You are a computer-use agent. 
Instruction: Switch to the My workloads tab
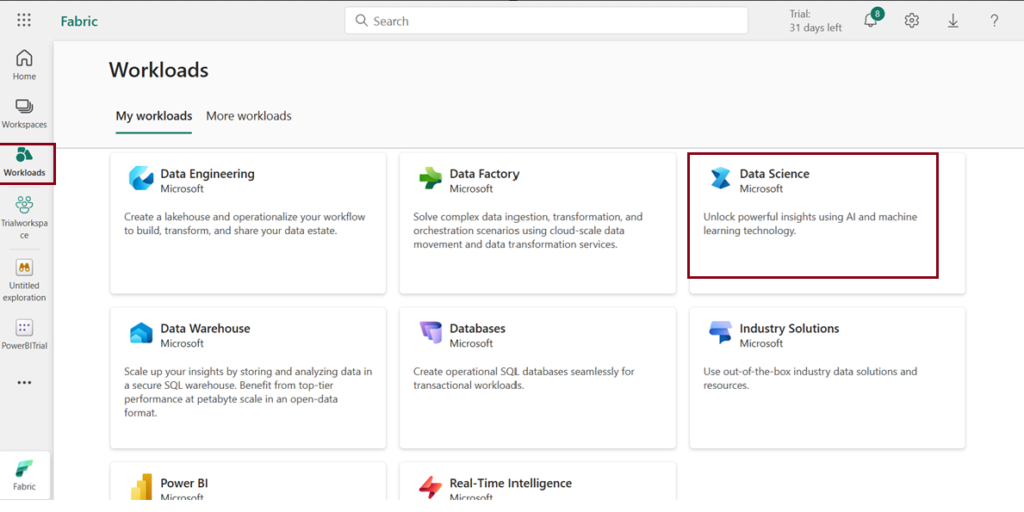pyautogui.click(x=154, y=116)
